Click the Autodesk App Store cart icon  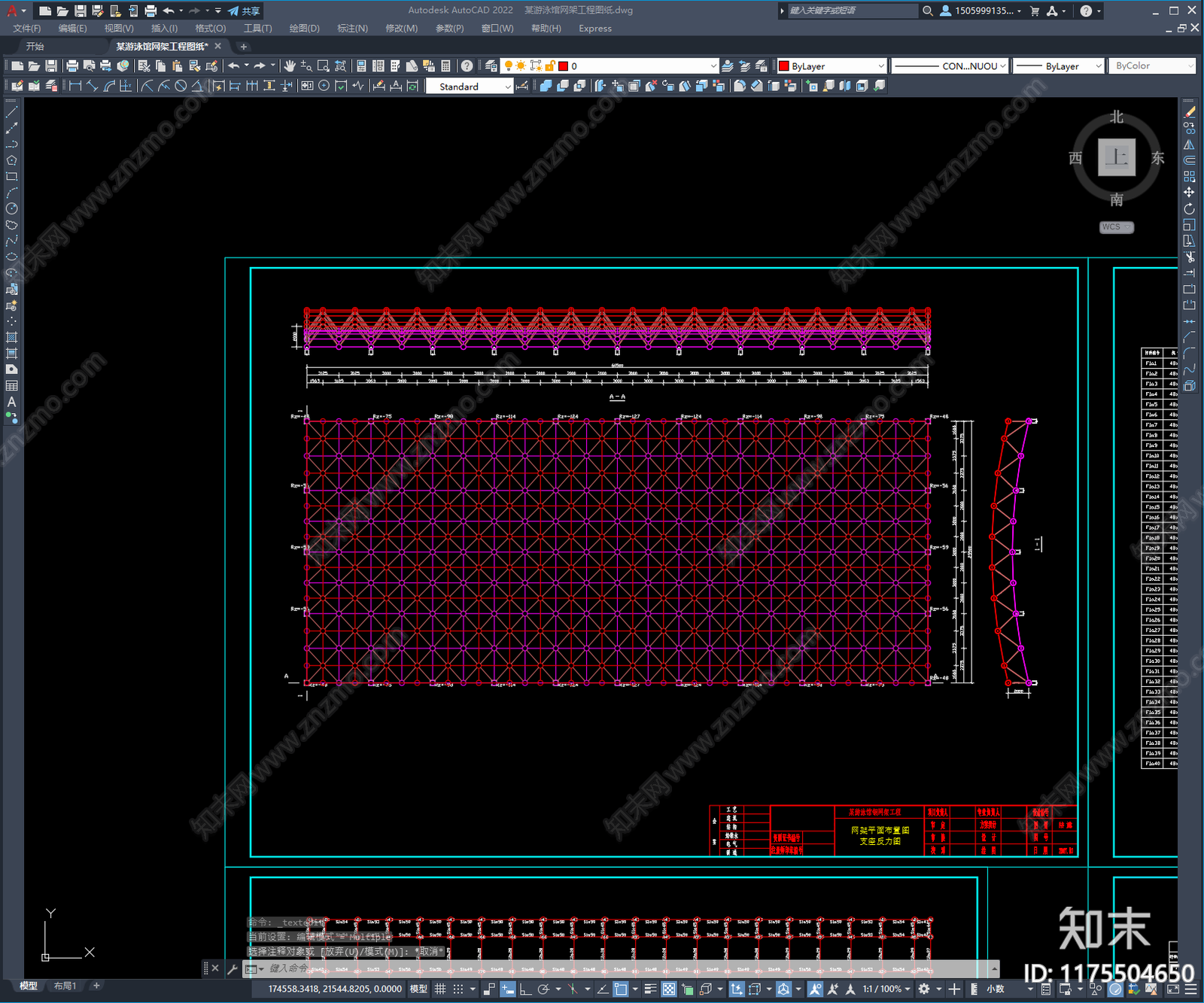tap(1035, 11)
